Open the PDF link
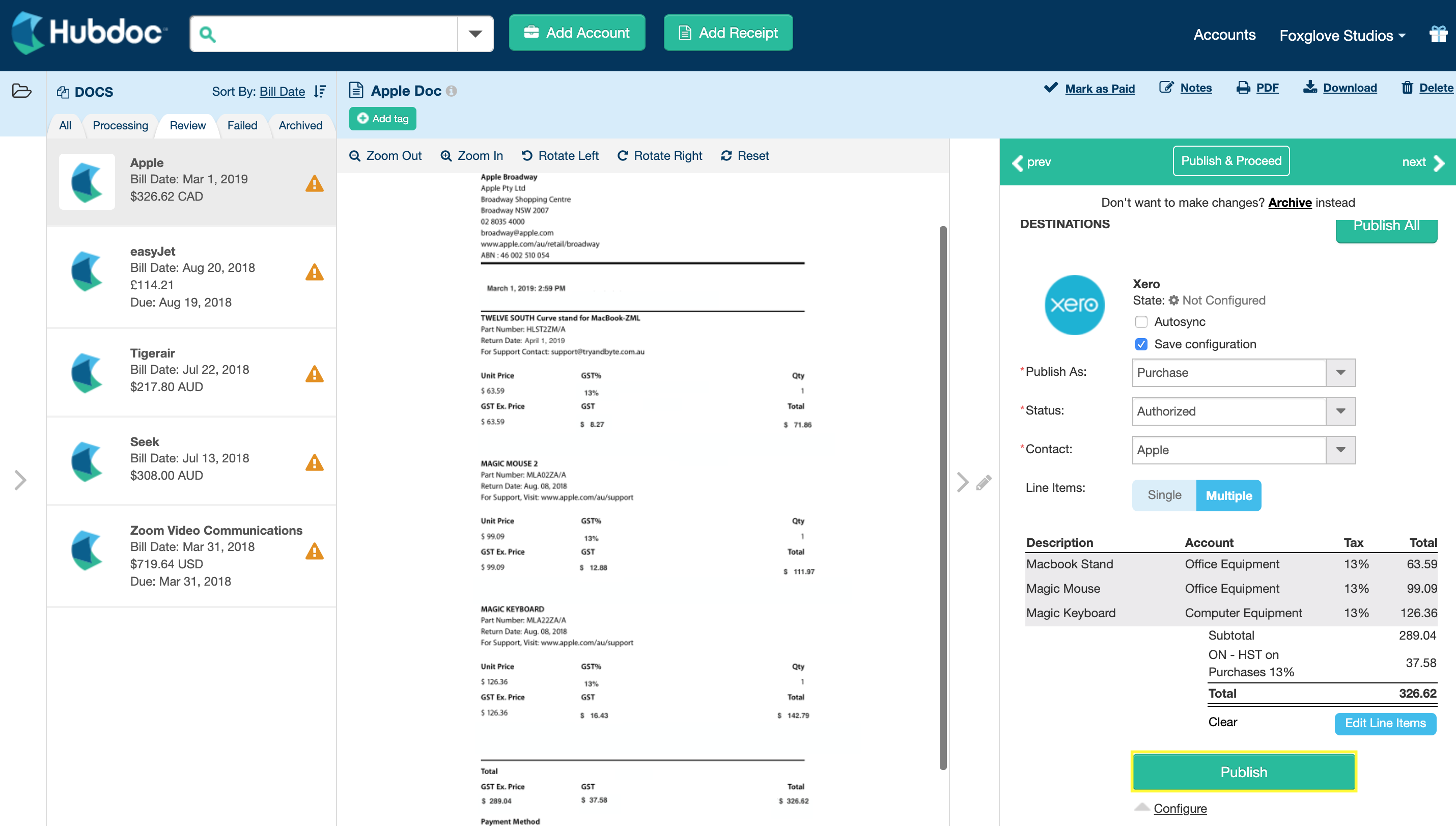Image resolution: width=1456 pixels, height=826 pixels. click(1257, 88)
